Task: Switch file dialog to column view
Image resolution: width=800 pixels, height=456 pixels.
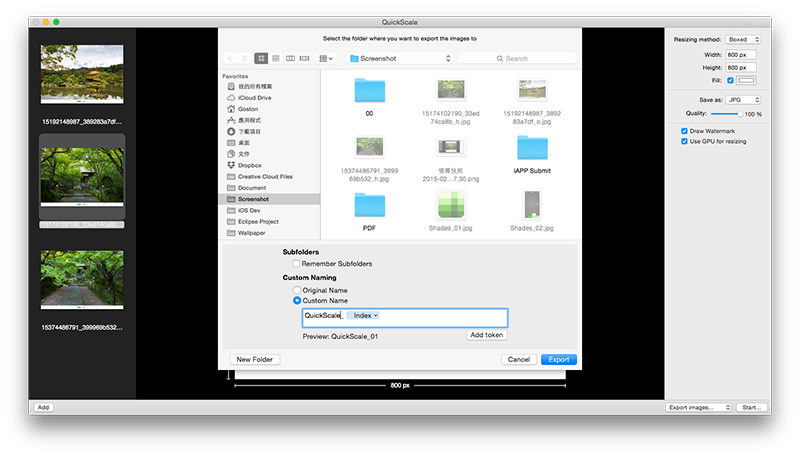Action: tap(290, 58)
